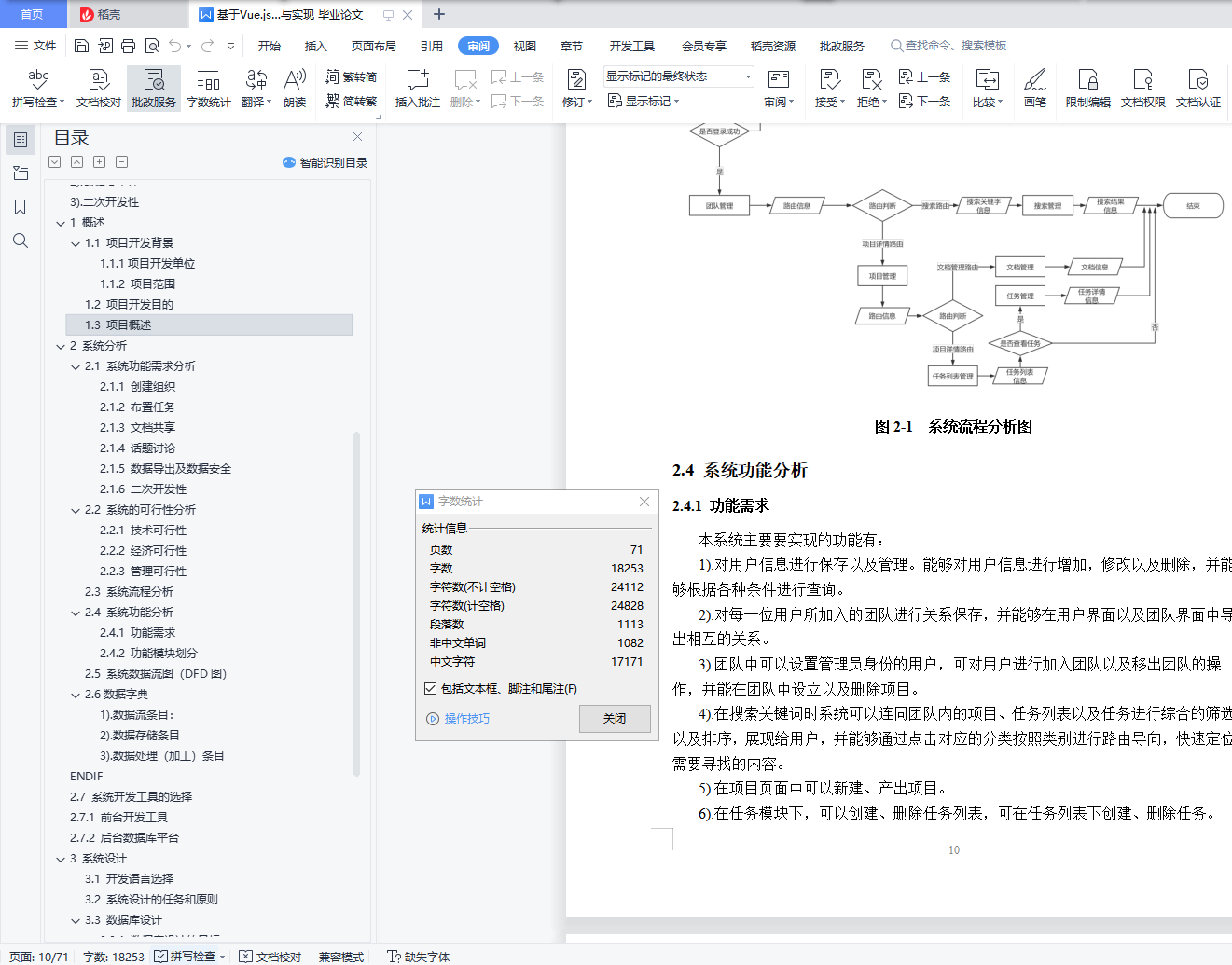The image size is (1232, 965).
Task: Switch to the 开始 ribbon tab
Action: pyautogui.click(x=270, y=46)
